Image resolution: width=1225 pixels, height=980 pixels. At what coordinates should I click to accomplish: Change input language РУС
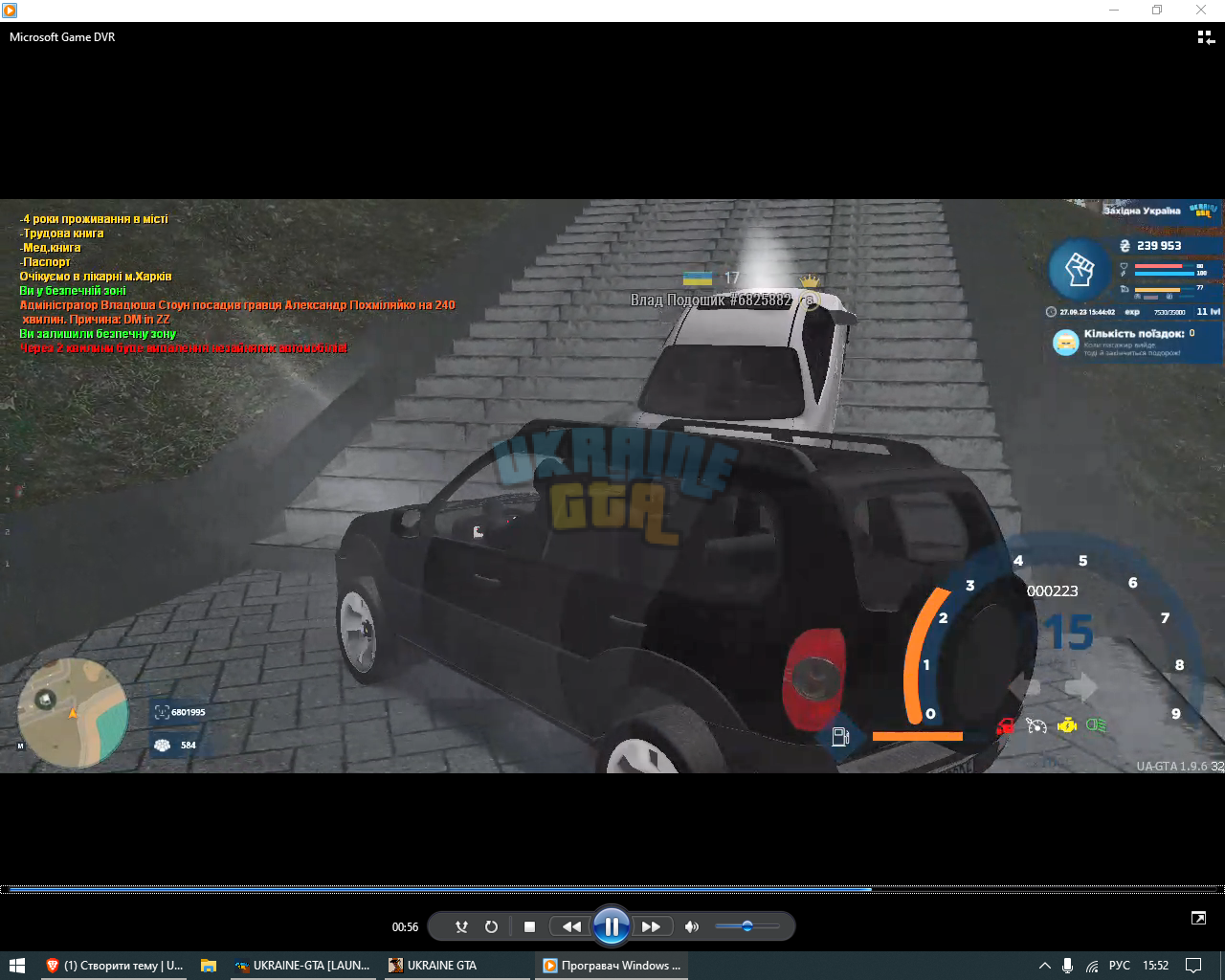(x=1120, y=966)
